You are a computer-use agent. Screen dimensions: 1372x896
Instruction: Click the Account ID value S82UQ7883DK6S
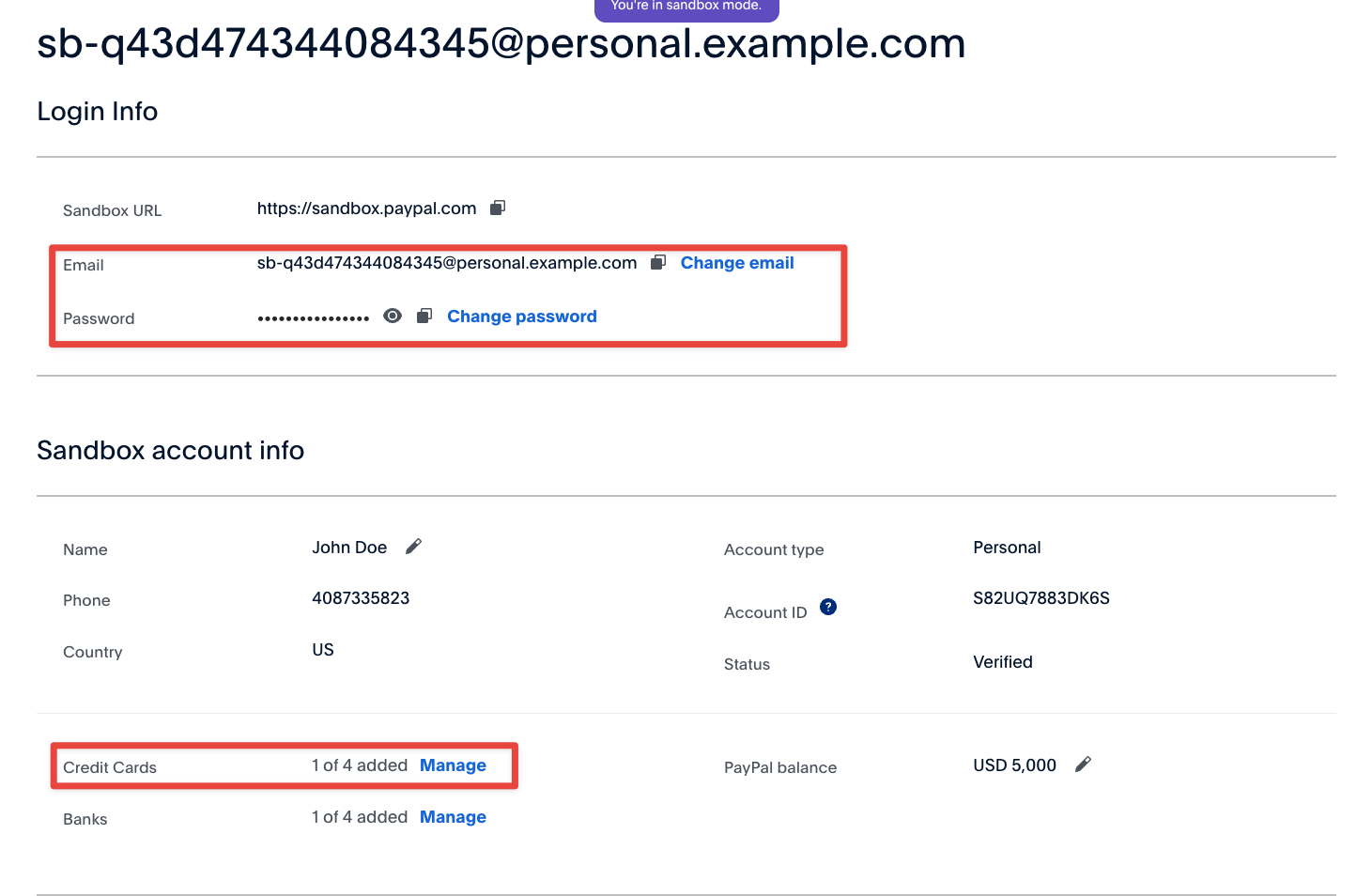(x=1041, y=598)
